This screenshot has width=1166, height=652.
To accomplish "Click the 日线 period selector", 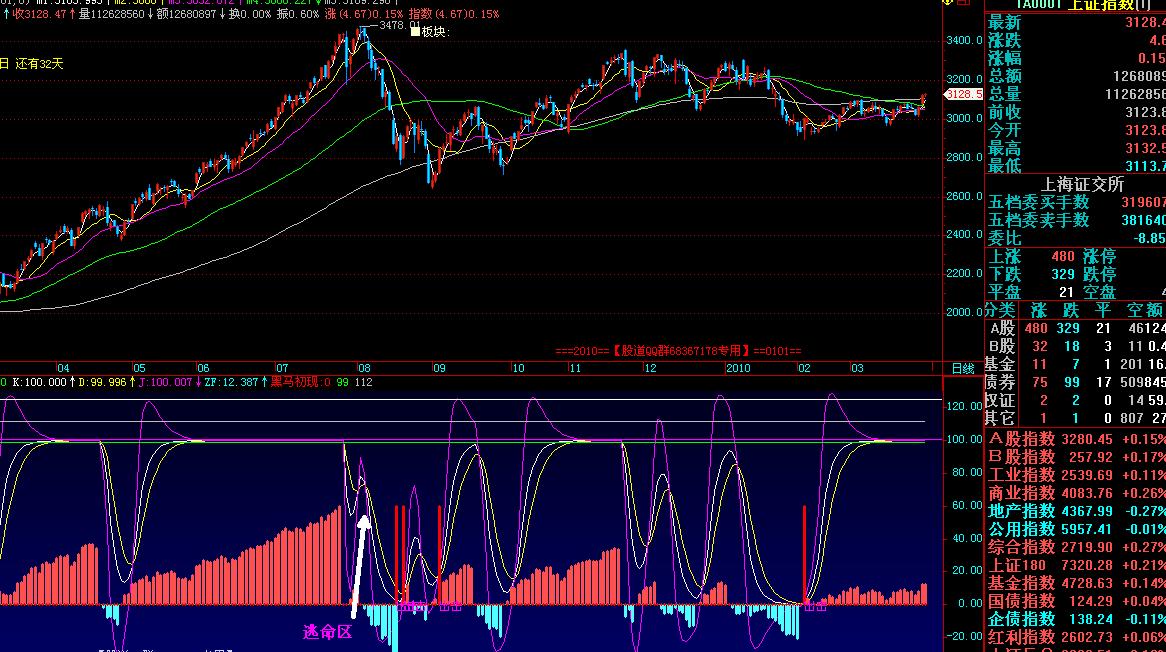I will click(962, 368).
